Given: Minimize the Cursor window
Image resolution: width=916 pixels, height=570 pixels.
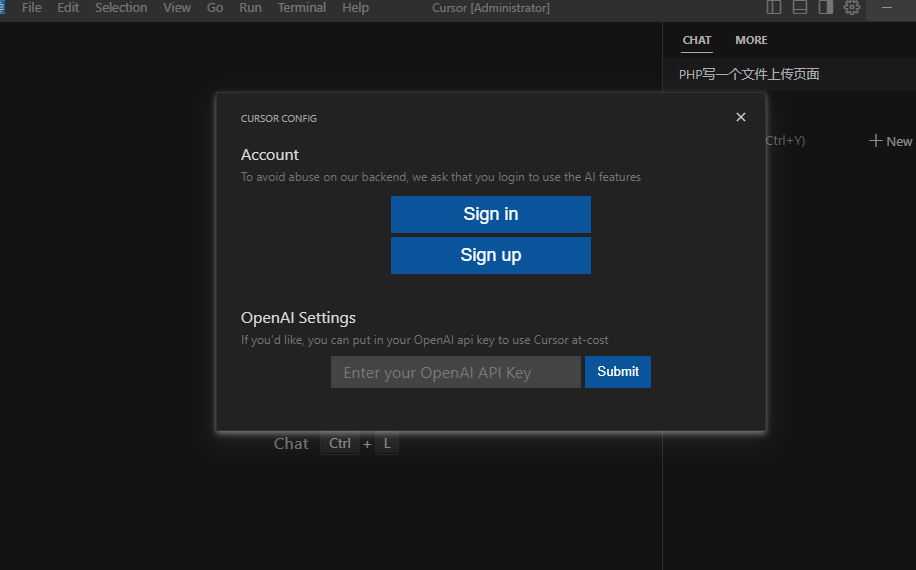Looking at the screenshot, I should click(x=887, y=8).
